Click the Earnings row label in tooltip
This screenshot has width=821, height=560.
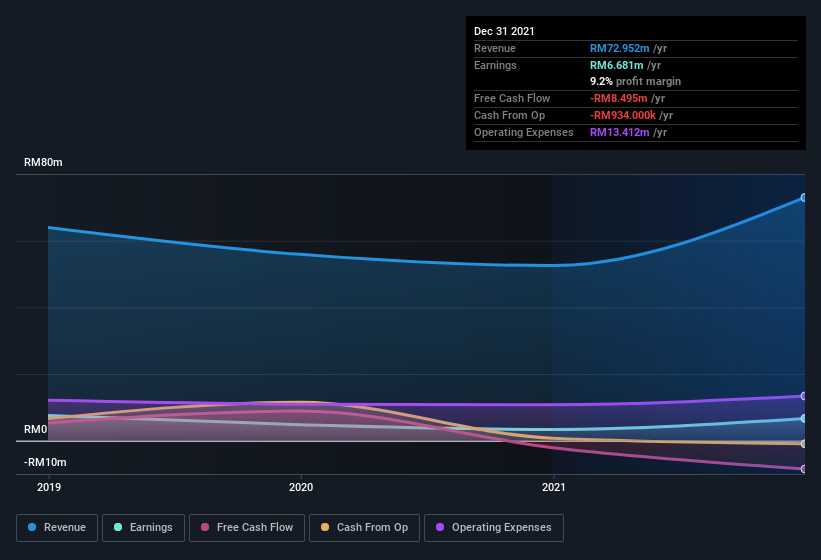[495, 65]
